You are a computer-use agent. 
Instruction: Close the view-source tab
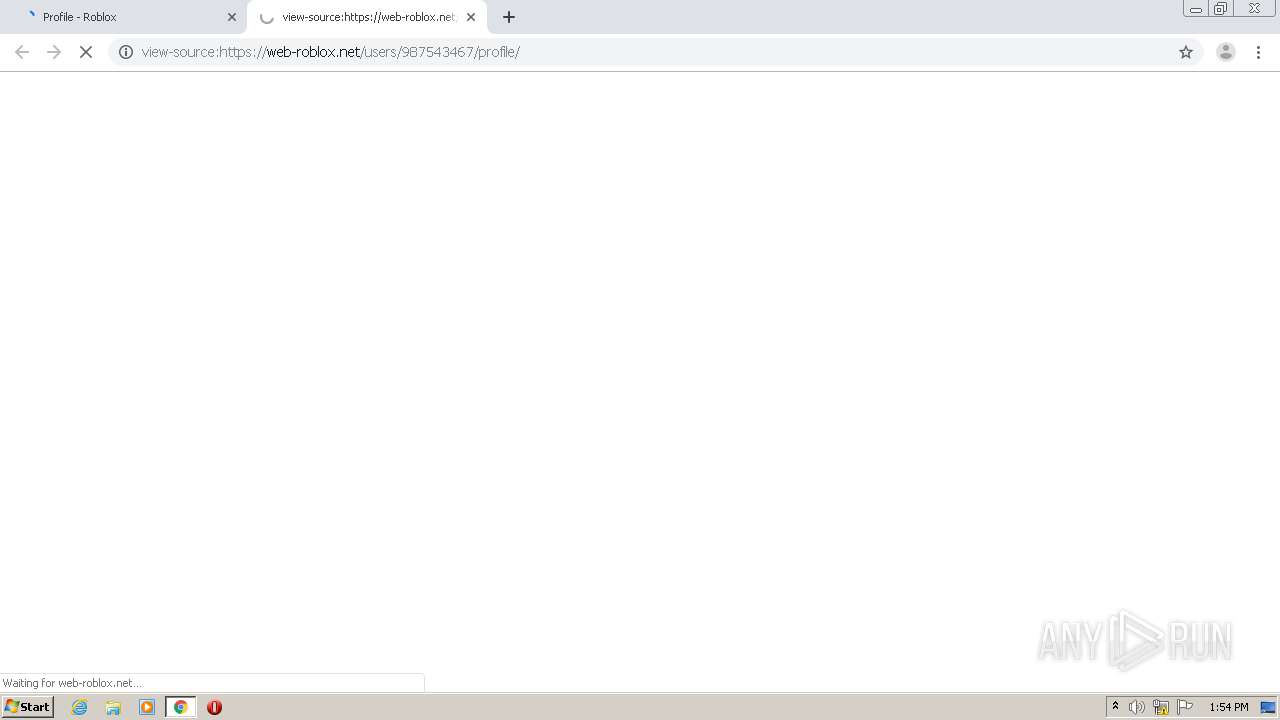tap(471, 17)
